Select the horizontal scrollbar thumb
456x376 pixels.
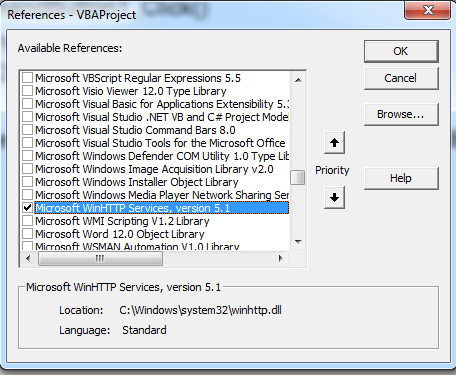[x=100, y=258]
